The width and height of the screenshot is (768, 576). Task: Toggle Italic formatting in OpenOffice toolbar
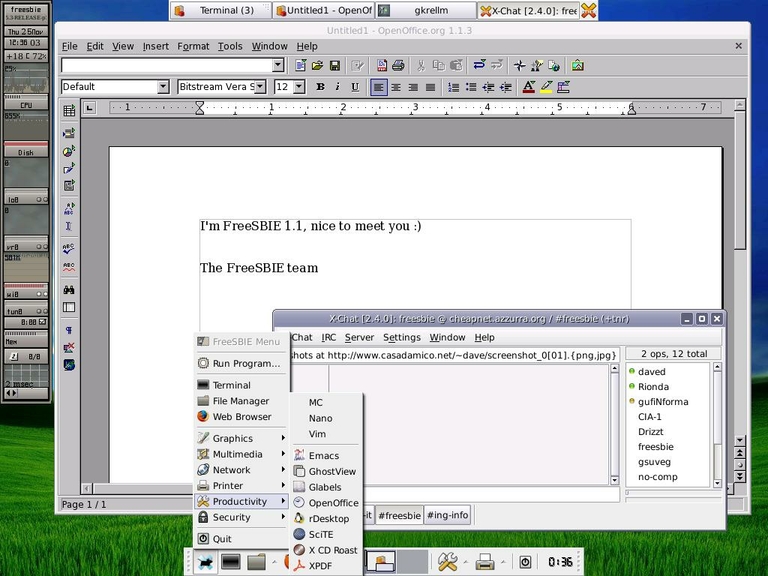pyautogui.click(x=337, y=87)
